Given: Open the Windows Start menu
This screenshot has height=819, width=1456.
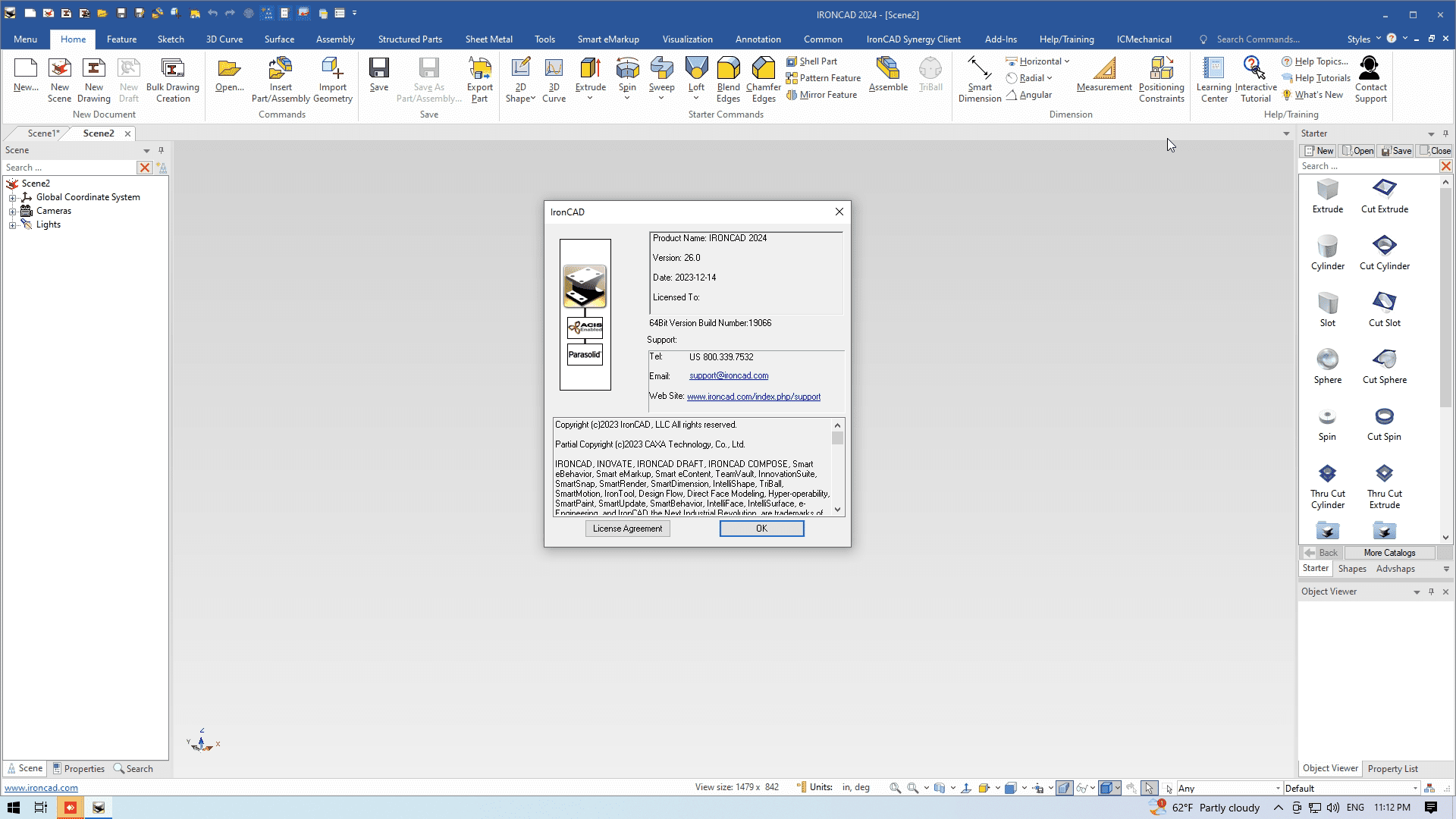Looking at the screenshot, I should [x=13, y=808].
